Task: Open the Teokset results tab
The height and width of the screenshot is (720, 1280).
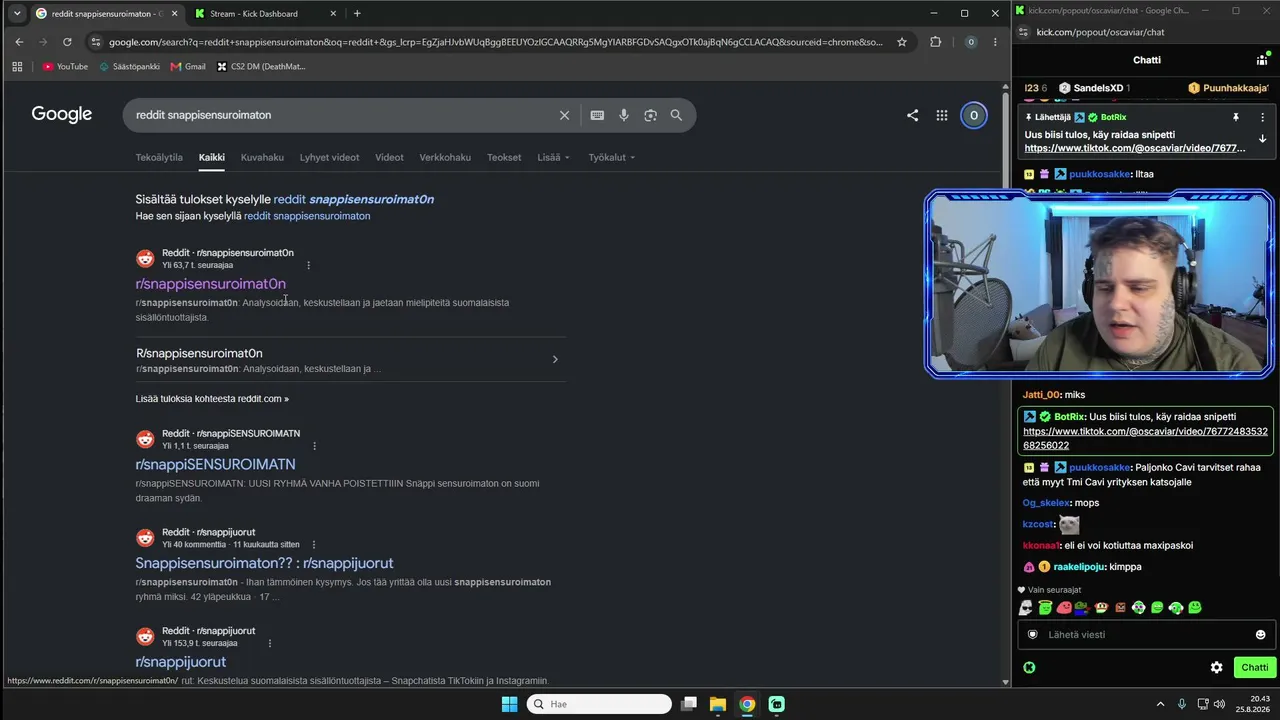Action: (x=504, y=157)
